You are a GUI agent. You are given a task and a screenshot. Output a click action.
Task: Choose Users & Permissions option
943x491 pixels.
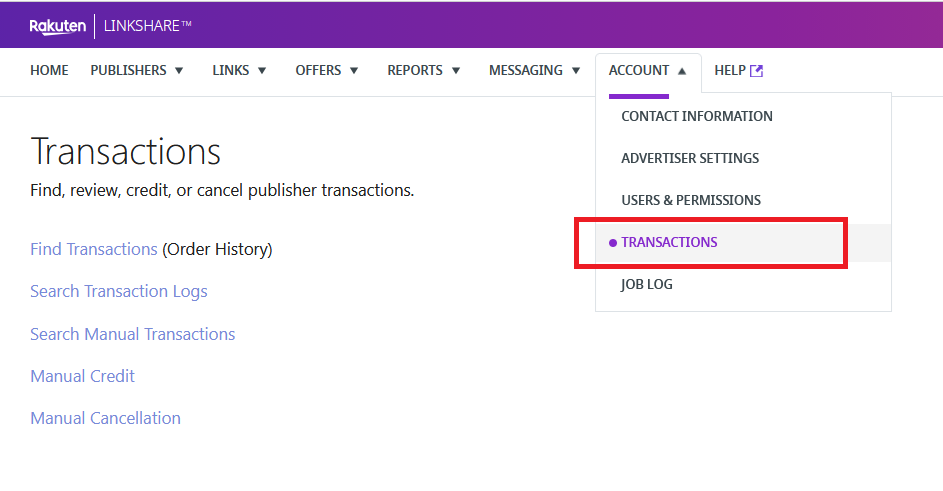[x=690, y=200]
